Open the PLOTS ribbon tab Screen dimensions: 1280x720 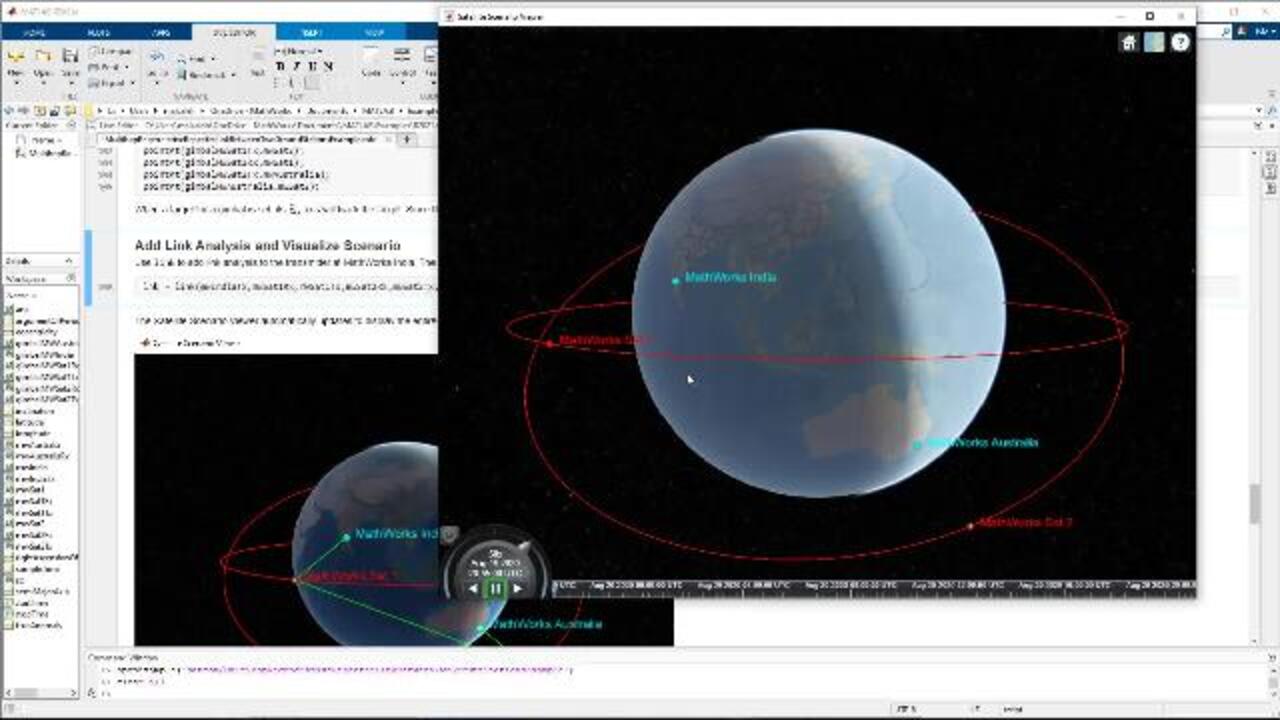coord(99,32)
